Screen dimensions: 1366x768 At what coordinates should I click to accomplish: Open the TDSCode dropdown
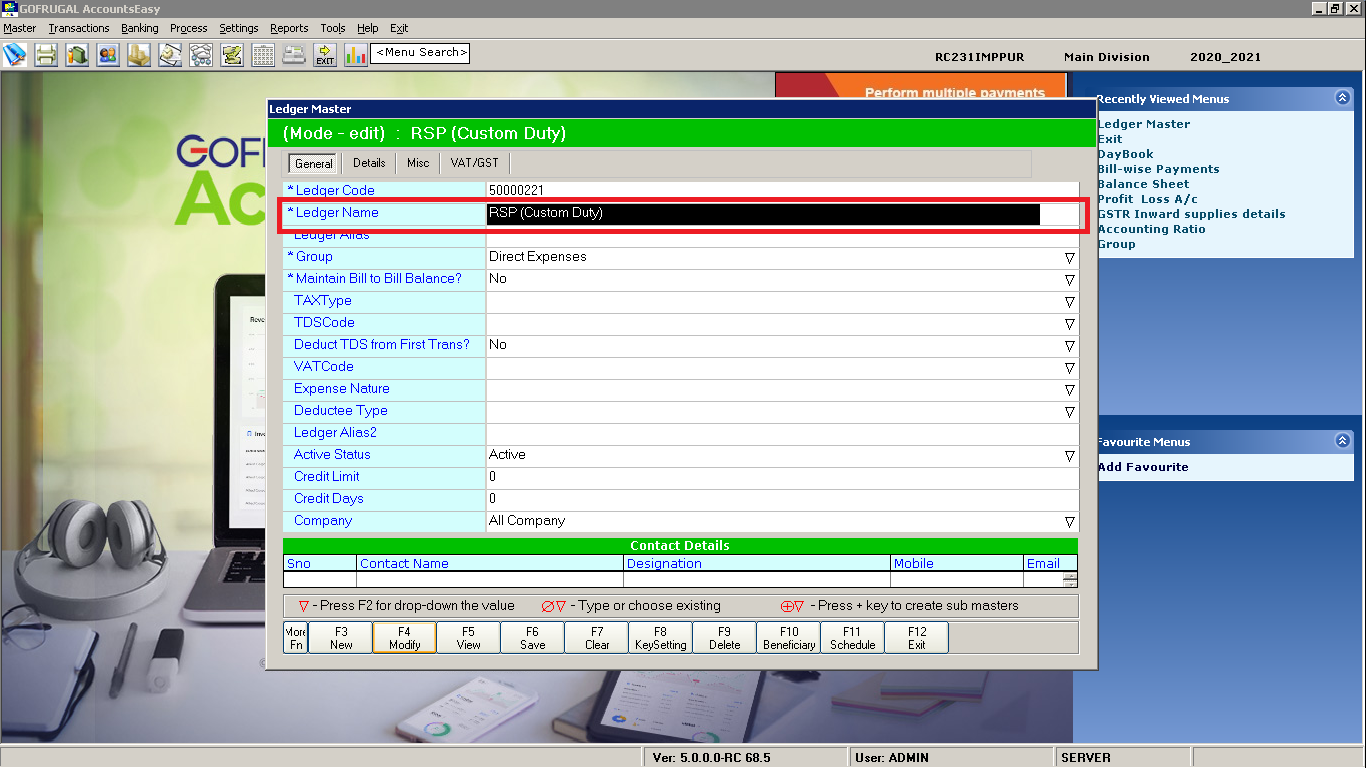tap(1070, 324)
